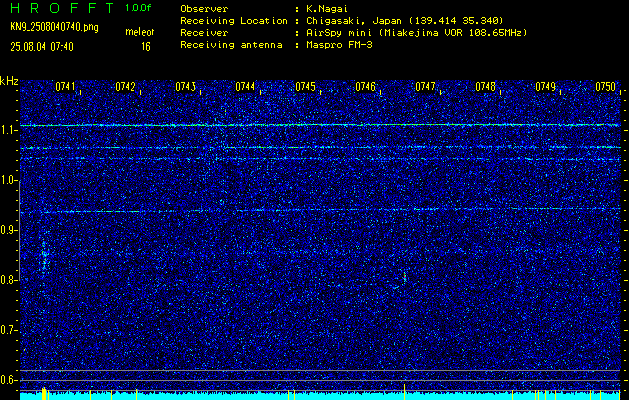The width and height of the screenshot is (629, 400).
Task: Click the 0742 time marker
Action: 125,87
